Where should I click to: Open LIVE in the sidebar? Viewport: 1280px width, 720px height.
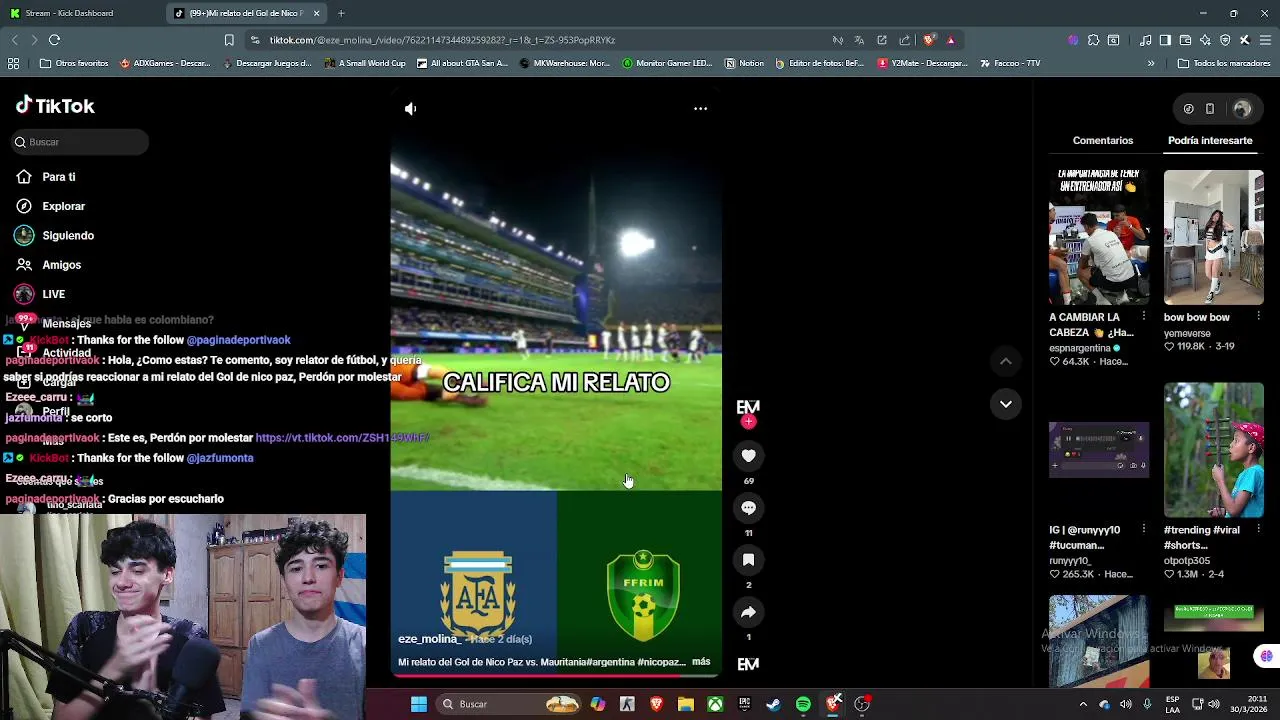pyautogui.click(x=40, y=294)
